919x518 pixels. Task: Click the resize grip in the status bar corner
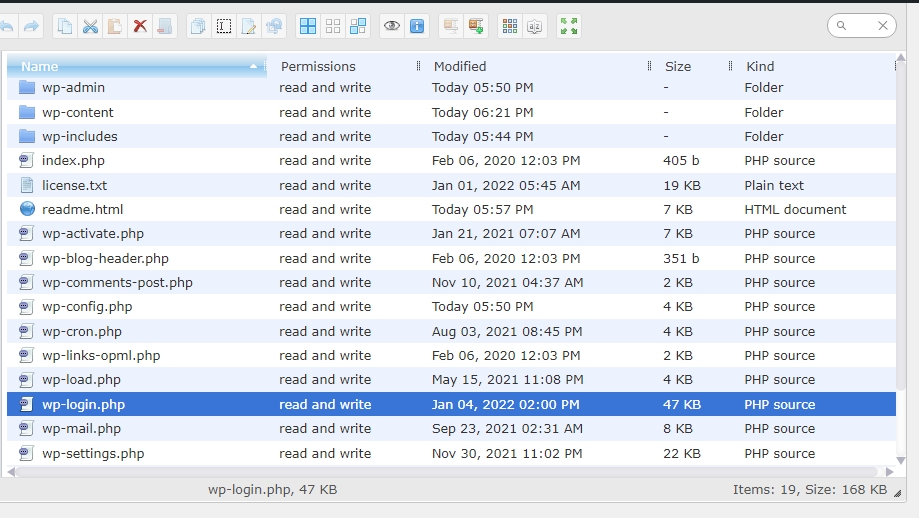pyautogui.click(x=898, y=493)
